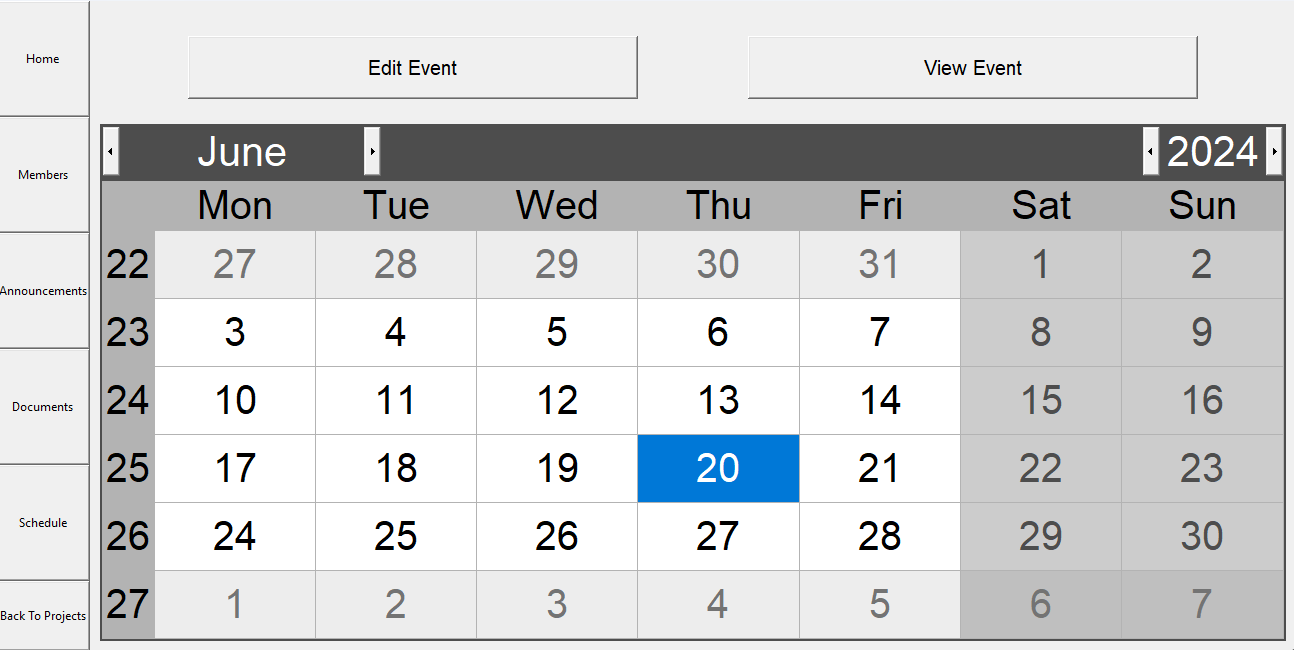The image size is (1294, 650).
Task: Switch to Announcements page
Action: (43, 291)
